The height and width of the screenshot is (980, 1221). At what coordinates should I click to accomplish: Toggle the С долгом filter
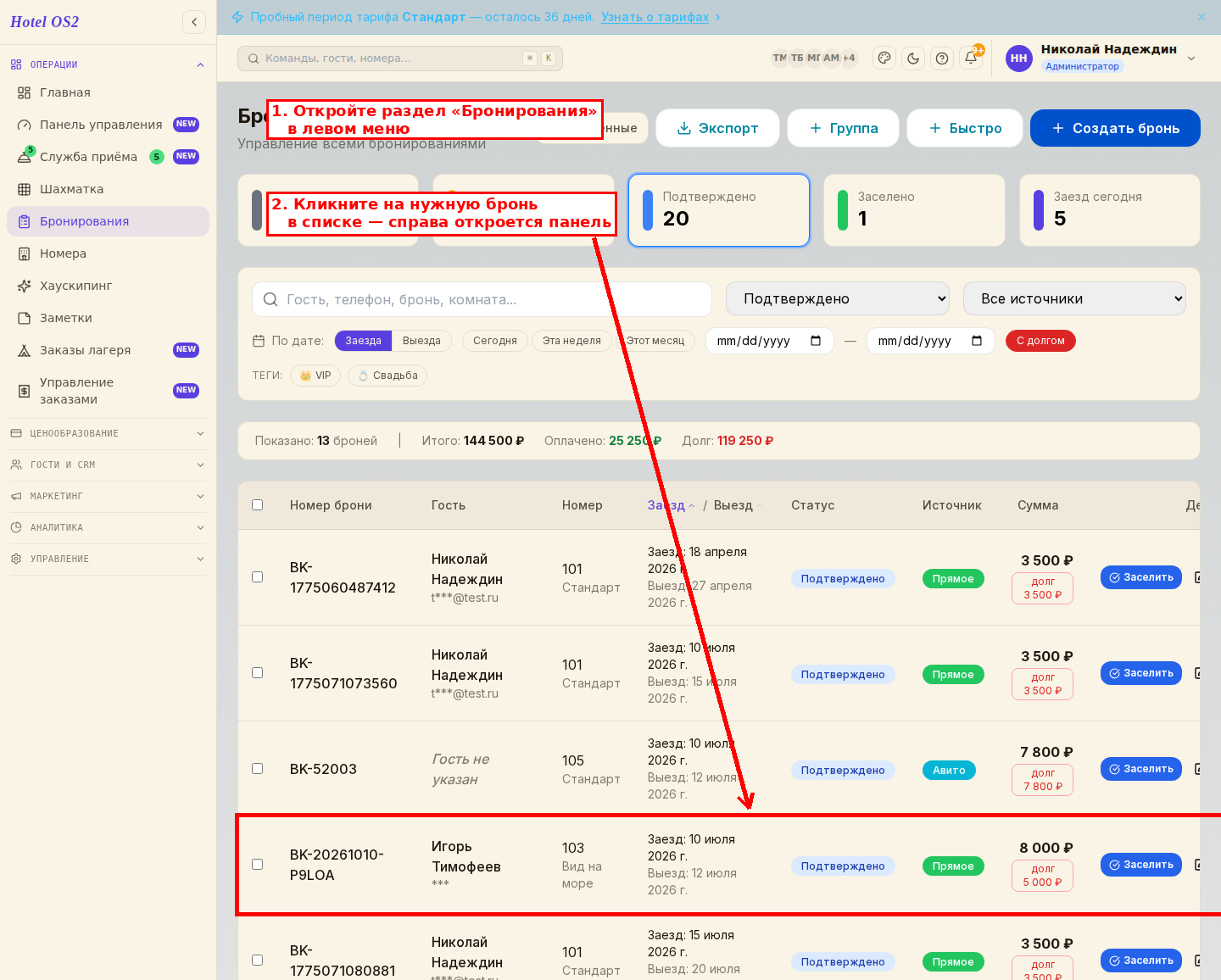(x=1040, y=341)
